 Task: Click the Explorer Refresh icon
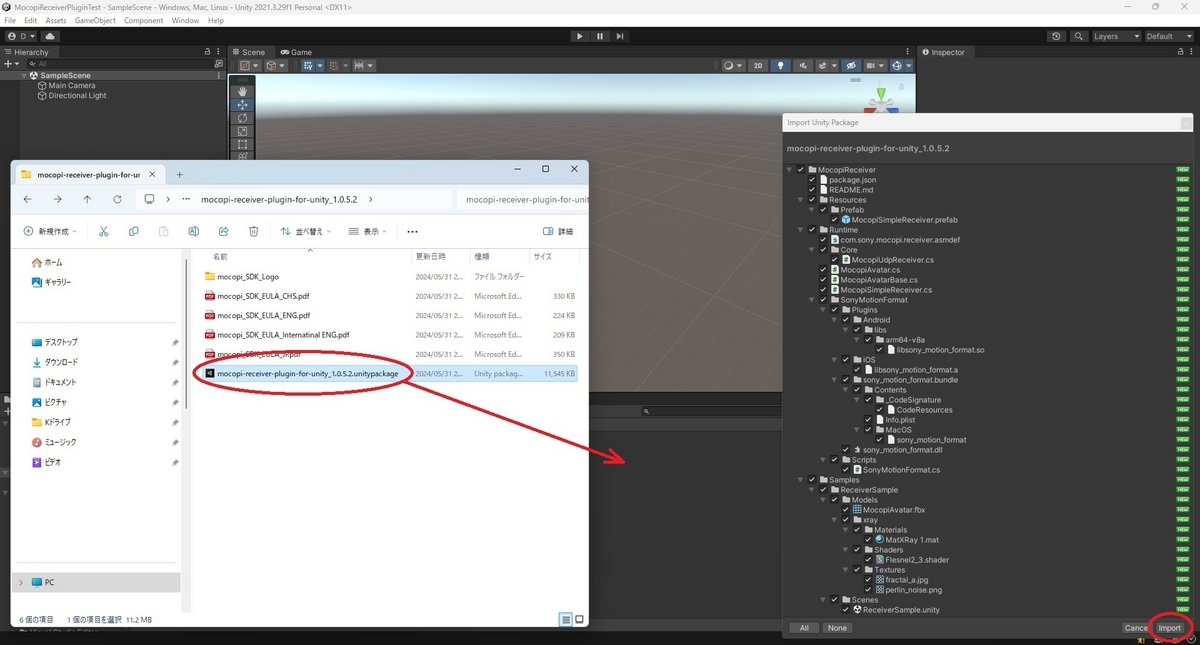(117, 199)
